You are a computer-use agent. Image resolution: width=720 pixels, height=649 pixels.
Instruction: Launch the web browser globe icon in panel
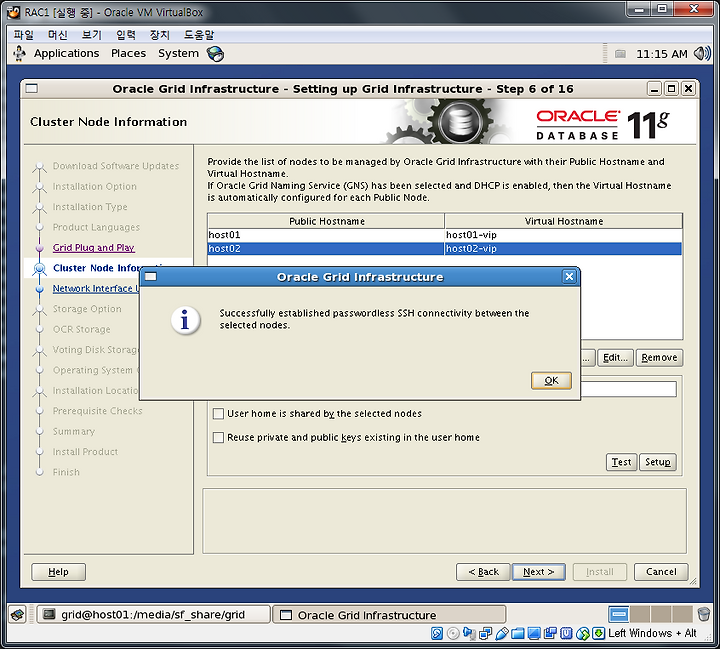215,54
